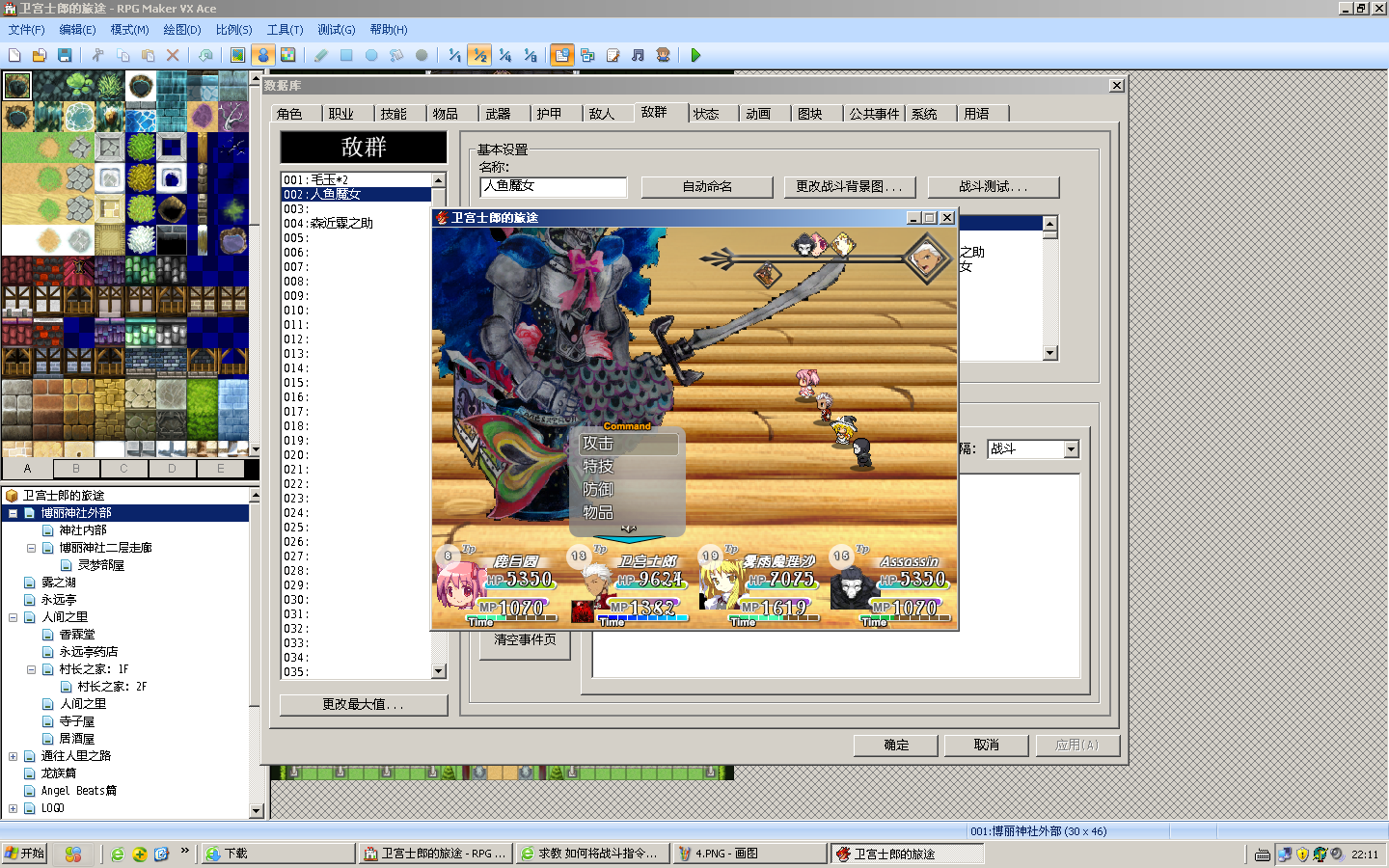Collapse the 人间之里 parent map node
Image resolution: width=1389 pixels, height=868 pixels.
tap(14, 617)
